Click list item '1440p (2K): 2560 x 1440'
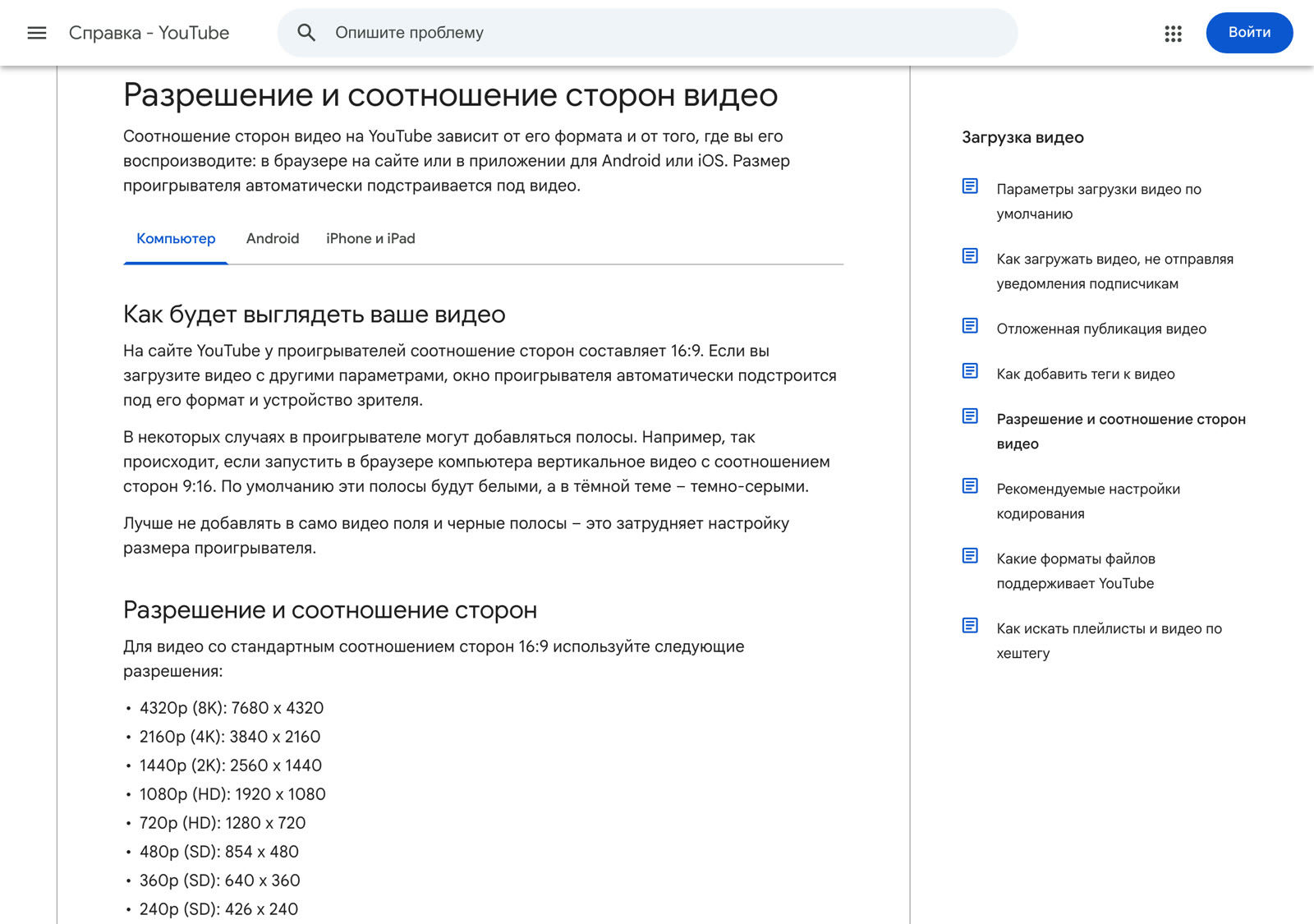Image resolution: width=1314 pixels, height=924 pixels. click(x=231, y=765)
